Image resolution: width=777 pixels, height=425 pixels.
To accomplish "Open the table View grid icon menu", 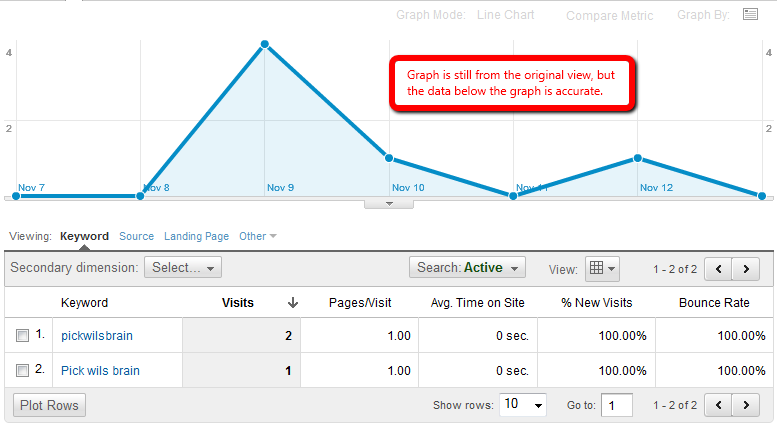I will point(602,268).
